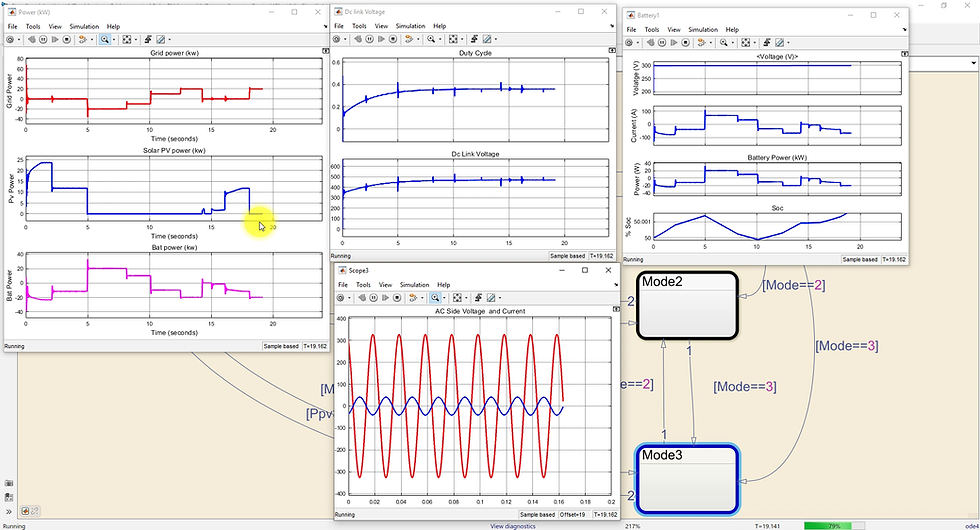Expand configuration dropdown in Dc link Voltage scope
This screenshot has height=530, width=980.
point(345,39)
